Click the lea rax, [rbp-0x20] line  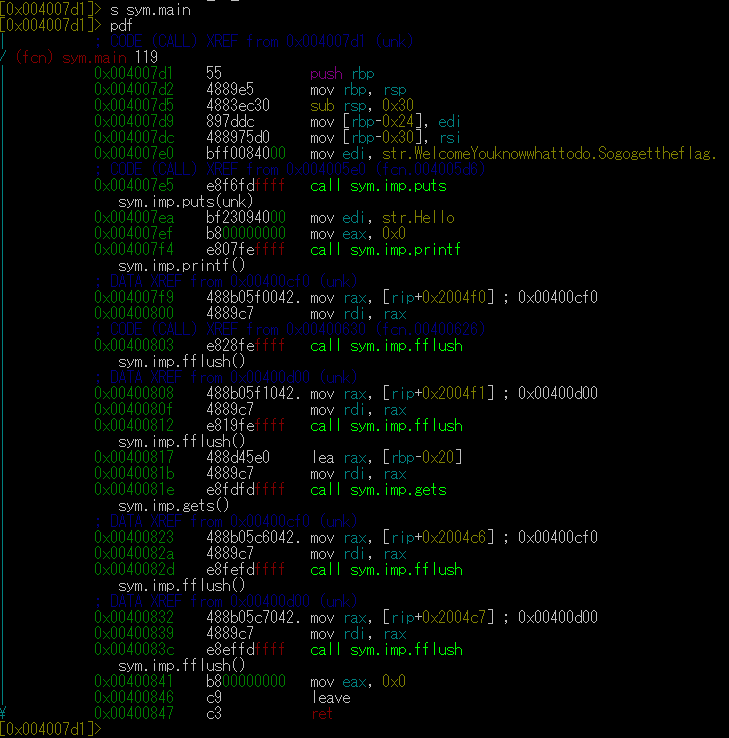click(x=278, y=457)
